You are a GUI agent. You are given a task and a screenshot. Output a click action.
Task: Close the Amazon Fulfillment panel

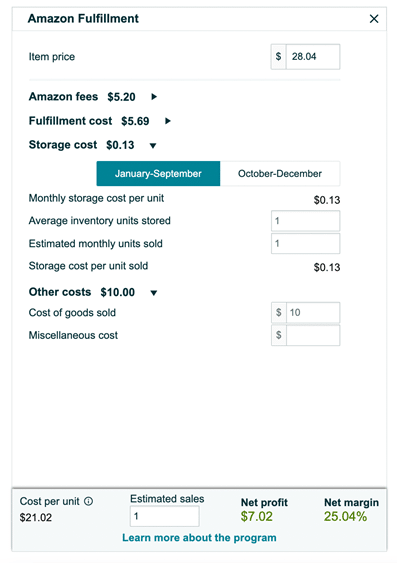point(374,19)
